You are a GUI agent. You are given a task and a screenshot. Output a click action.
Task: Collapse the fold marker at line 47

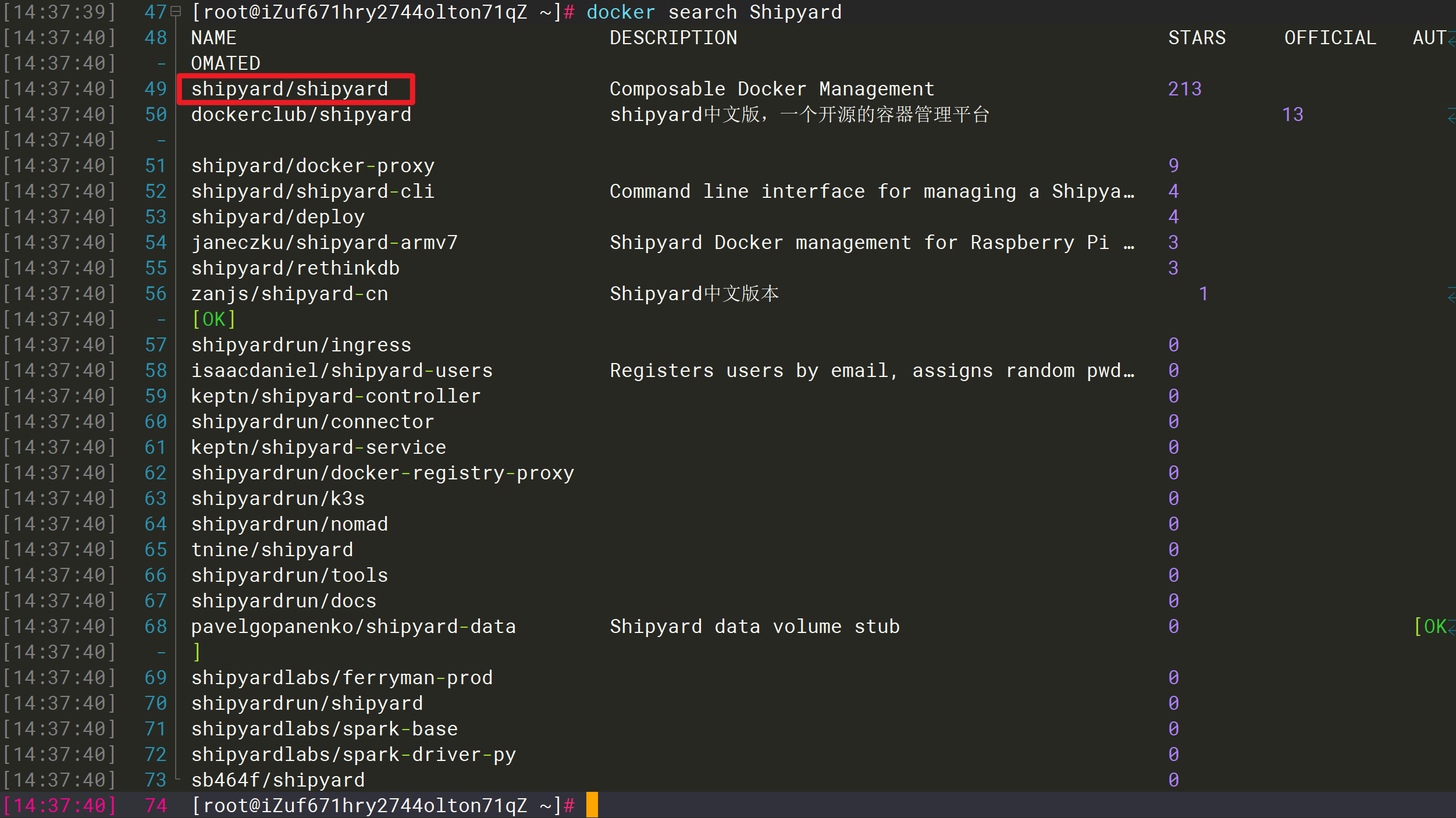click(176, 12)
